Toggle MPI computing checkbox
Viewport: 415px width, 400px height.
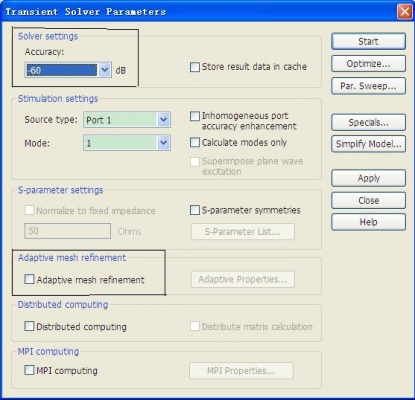29,370
